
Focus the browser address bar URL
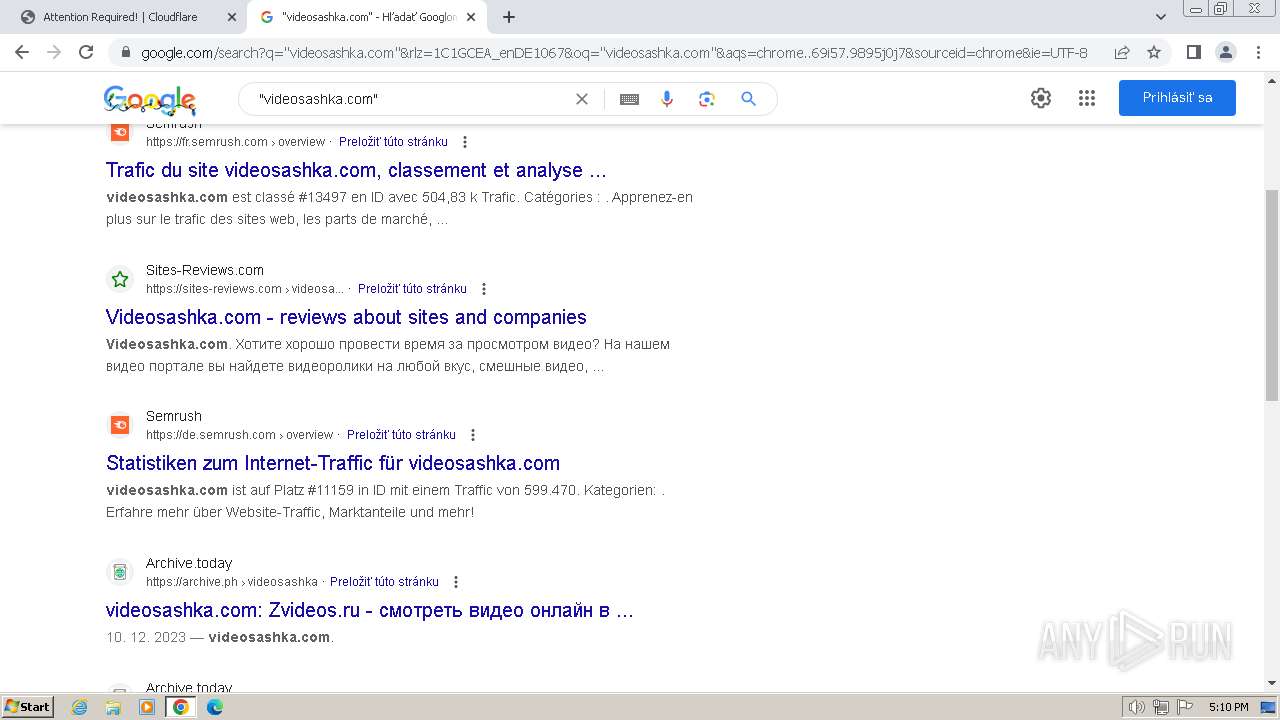[x=614, y=53]
